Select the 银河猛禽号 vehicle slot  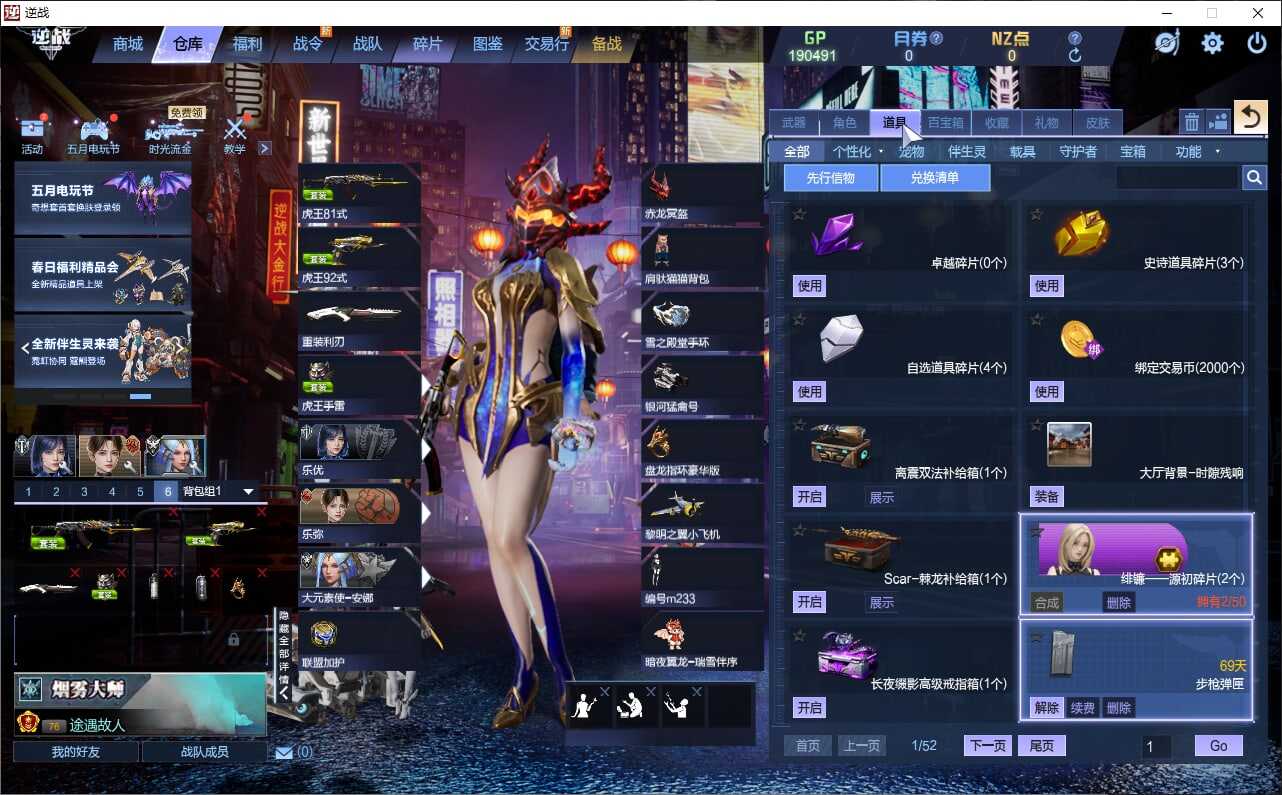[x=703, y=387]
